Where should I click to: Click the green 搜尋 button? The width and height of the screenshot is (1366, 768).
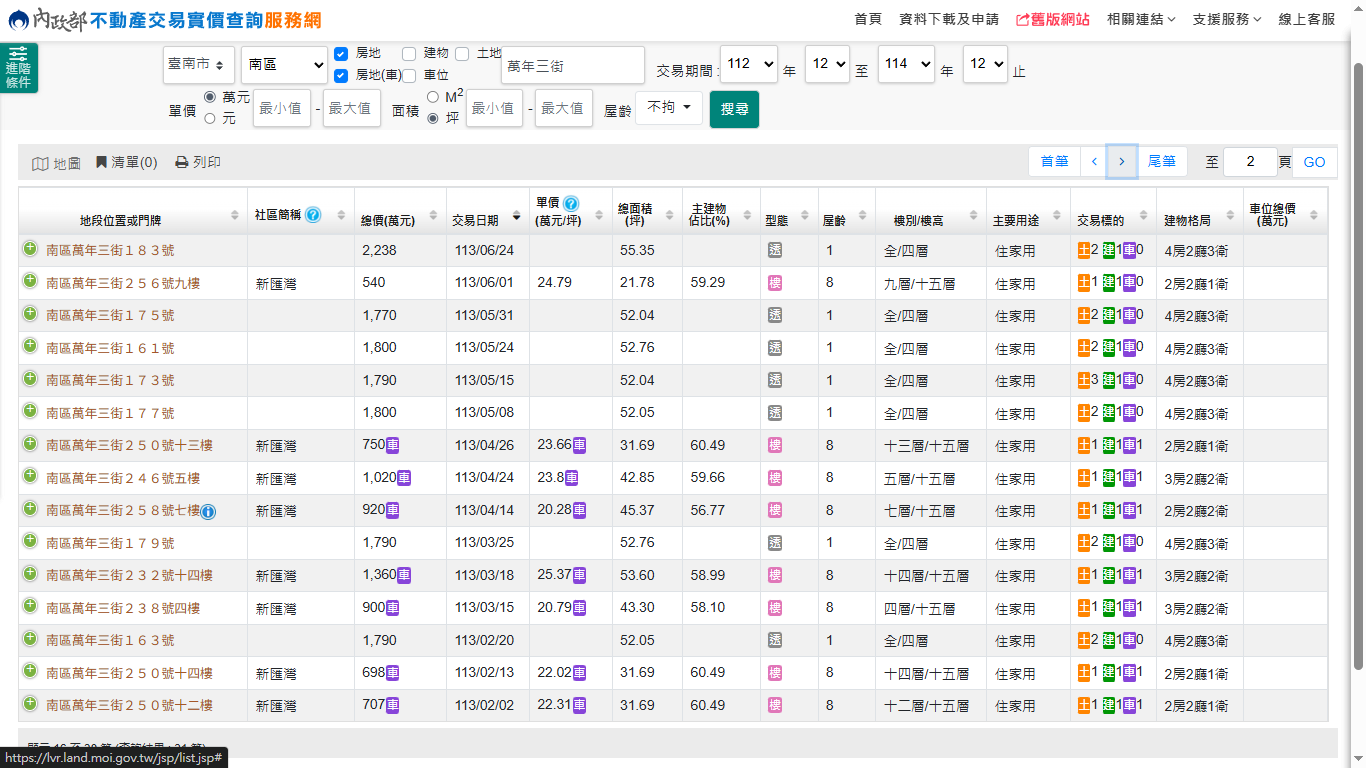(x=734, y=109)
